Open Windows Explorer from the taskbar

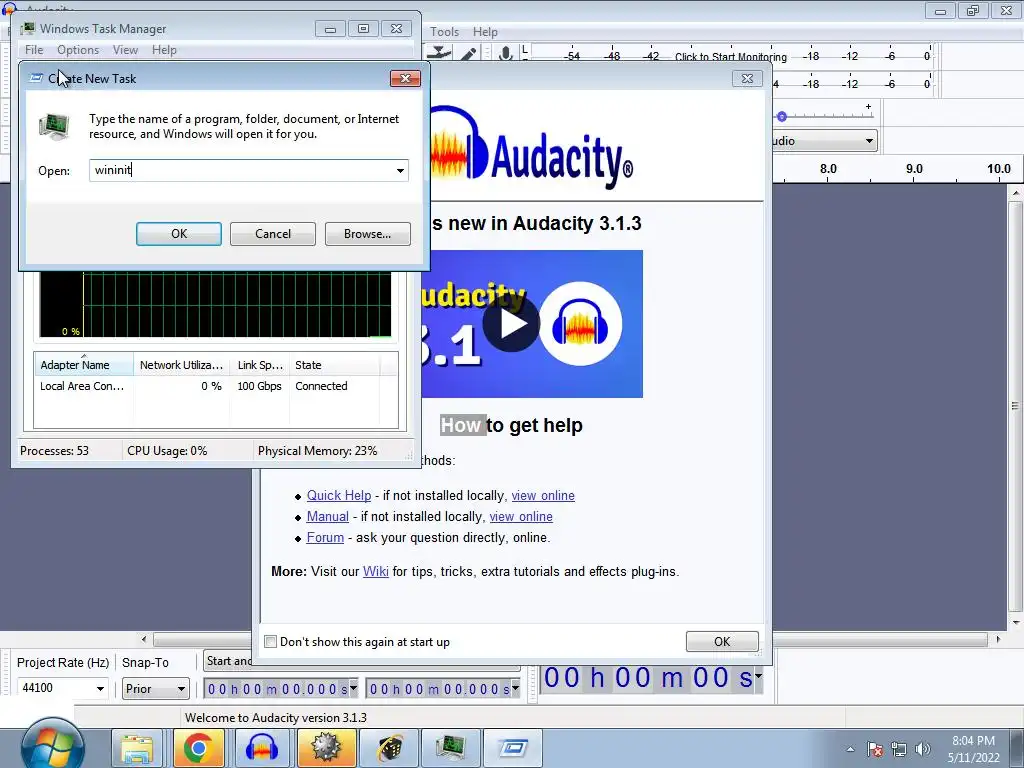[x=137, y=748]
